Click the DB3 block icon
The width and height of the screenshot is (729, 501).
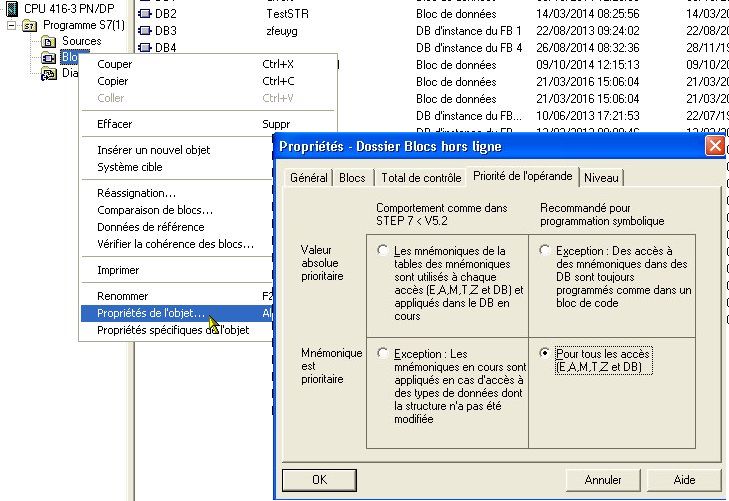(144, 31)
